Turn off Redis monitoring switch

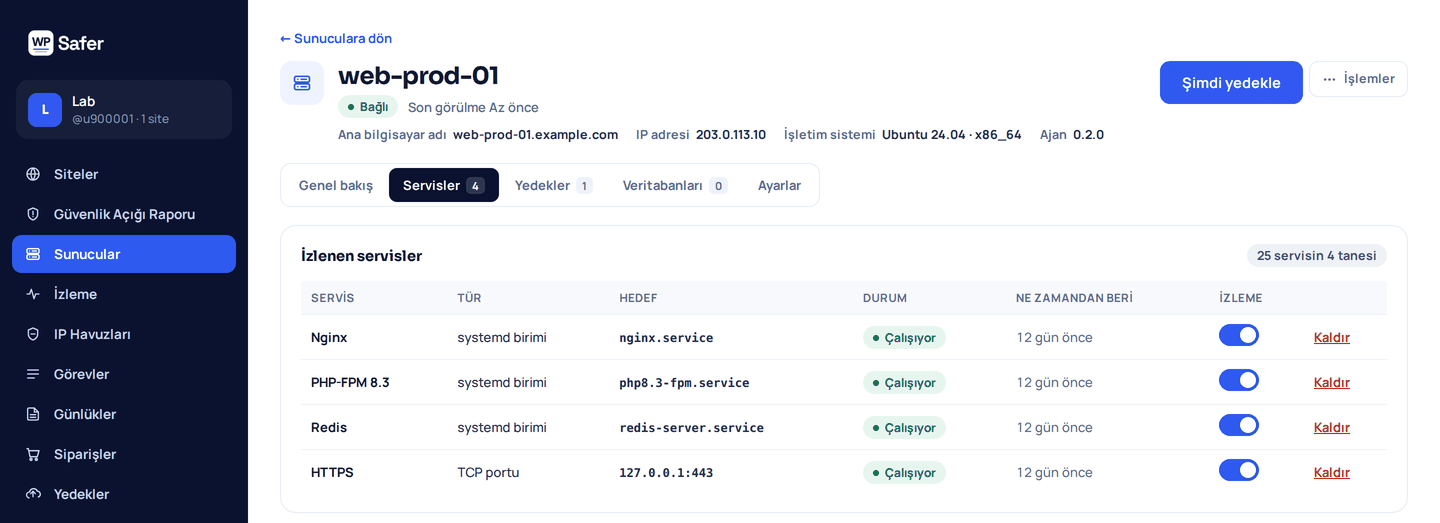pyautogui.click(x=1239, y=425)
